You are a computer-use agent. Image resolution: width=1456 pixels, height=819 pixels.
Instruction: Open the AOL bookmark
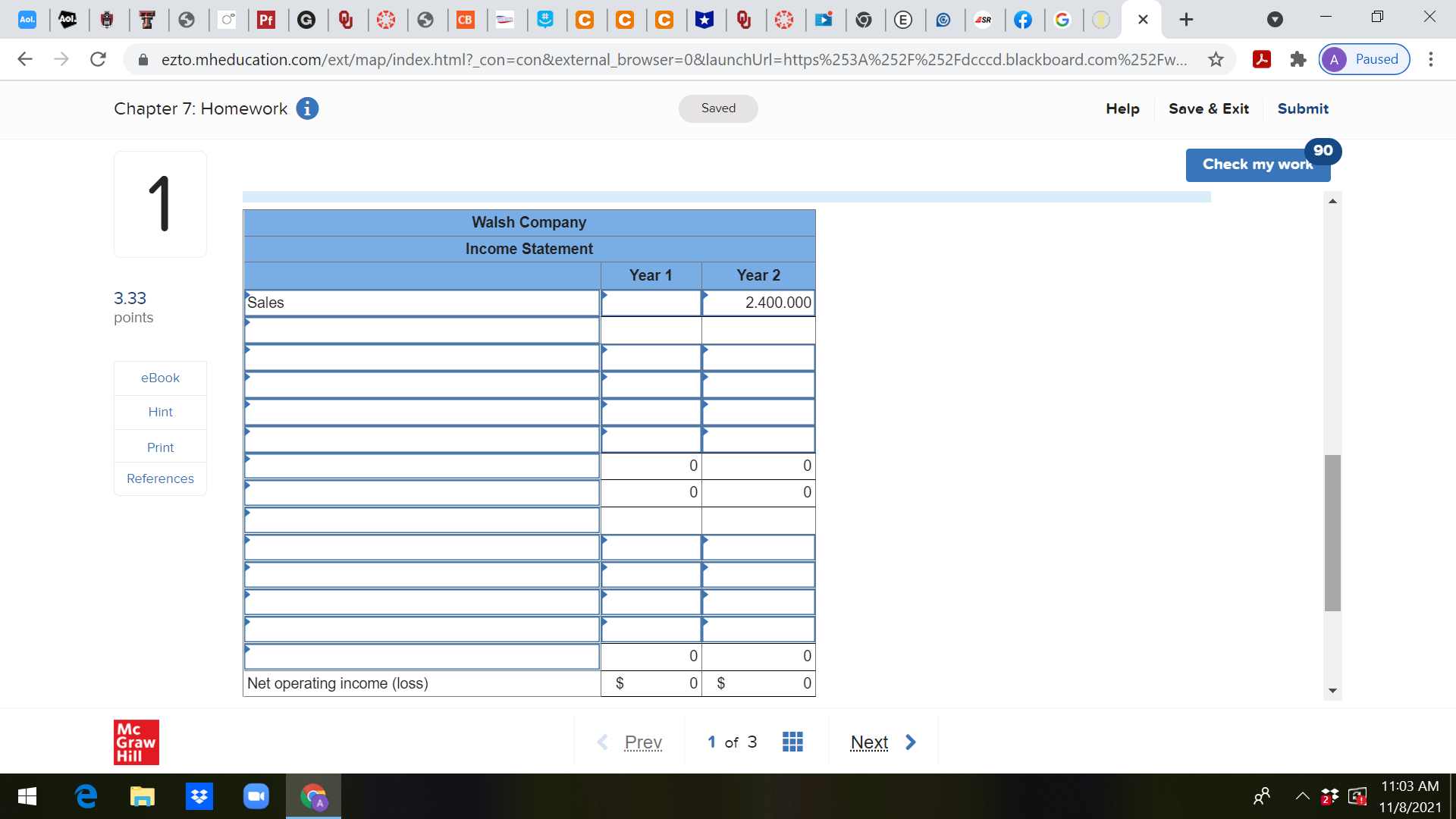click(27, 20)
